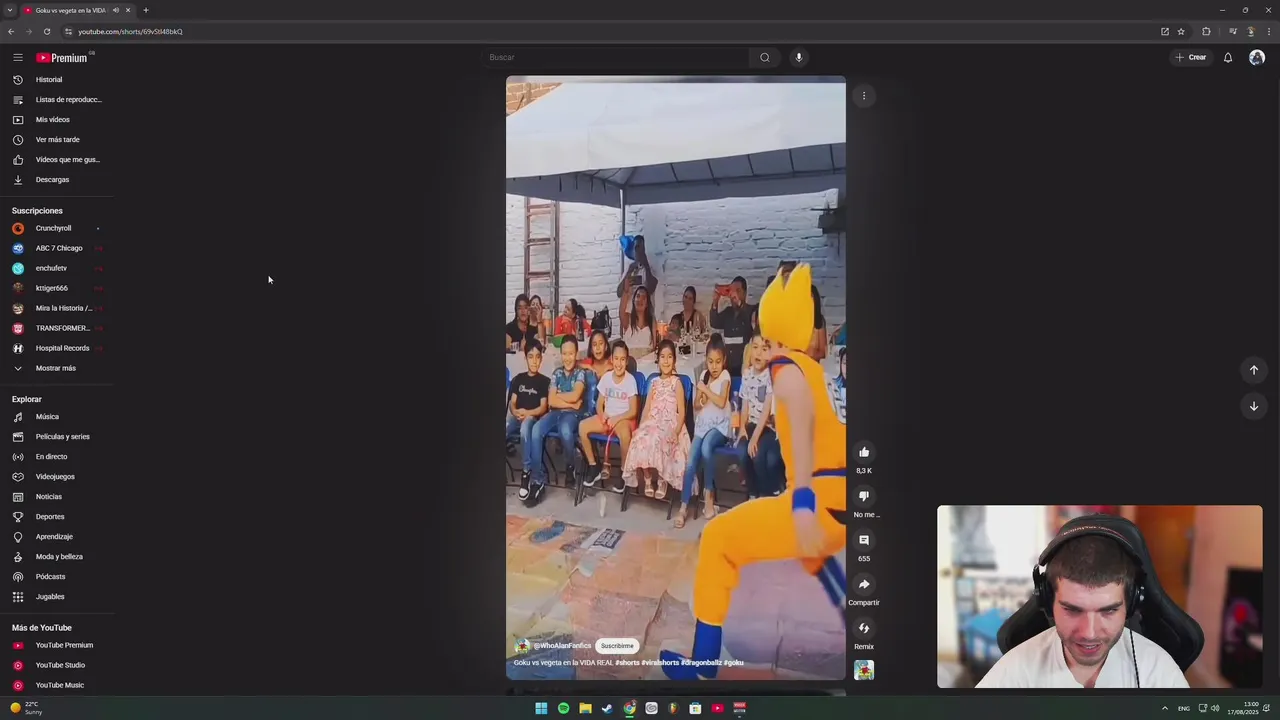Go to YouTube Premium home logo
The image size is (1280, 720).
coord(62,57)
